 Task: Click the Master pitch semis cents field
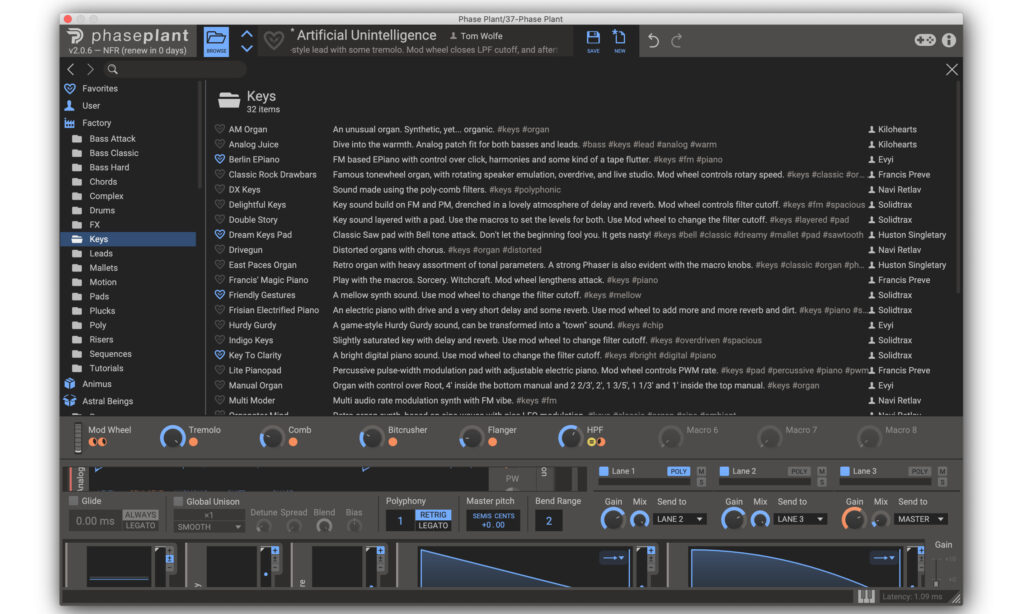pos(493,521)
